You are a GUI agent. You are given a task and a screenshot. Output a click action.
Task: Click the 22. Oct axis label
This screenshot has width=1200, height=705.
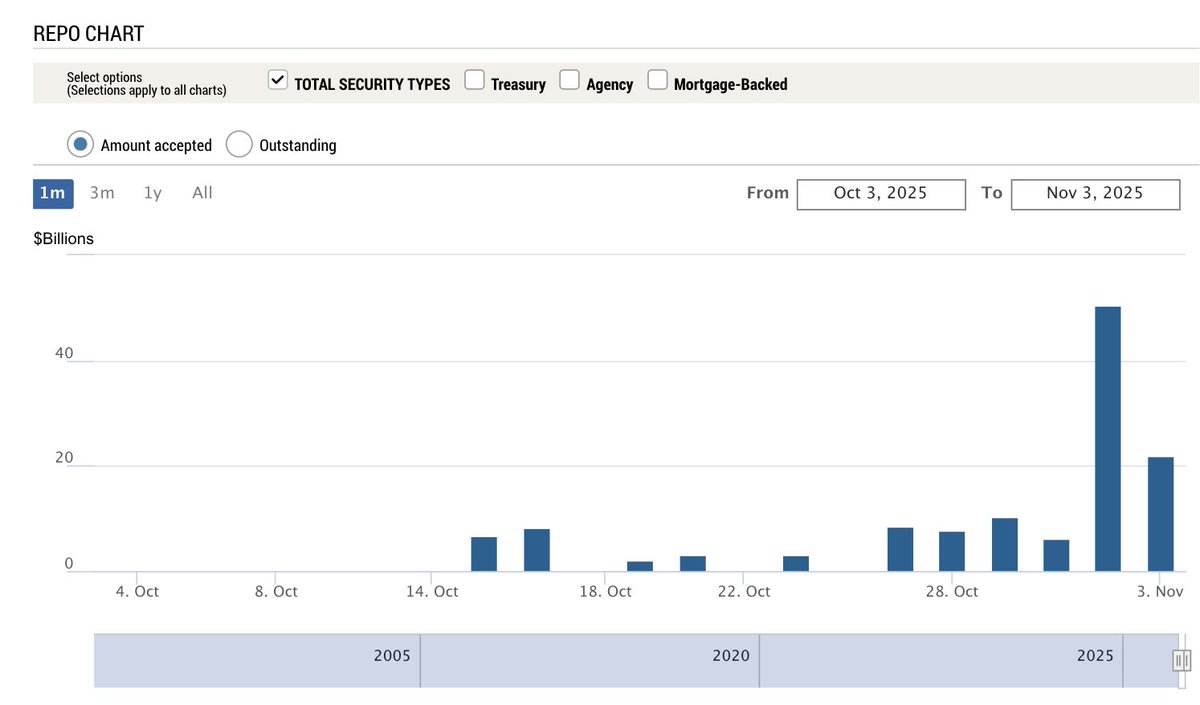click(x=744, y=591)
